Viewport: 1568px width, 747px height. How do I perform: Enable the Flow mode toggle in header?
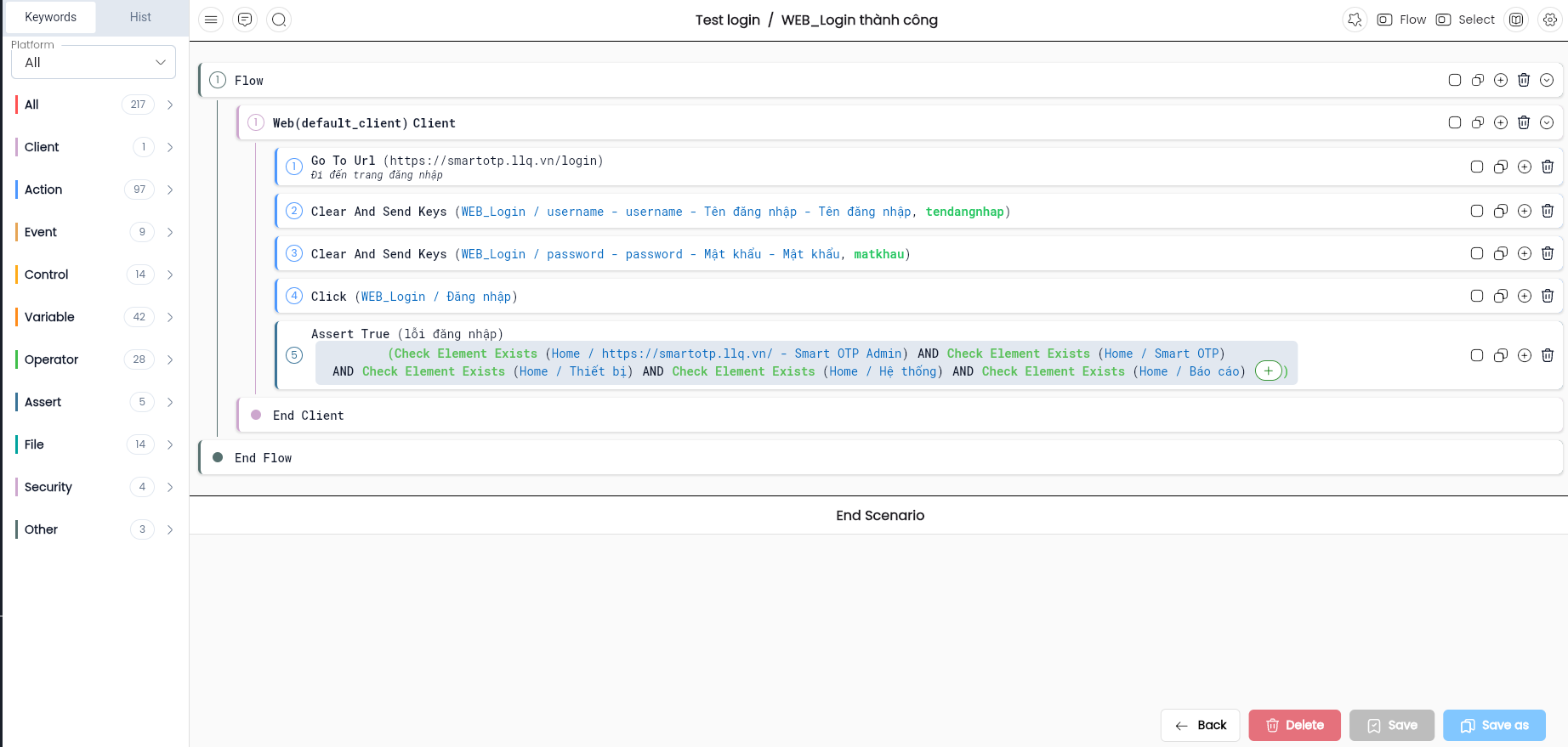click(1401, 20)
